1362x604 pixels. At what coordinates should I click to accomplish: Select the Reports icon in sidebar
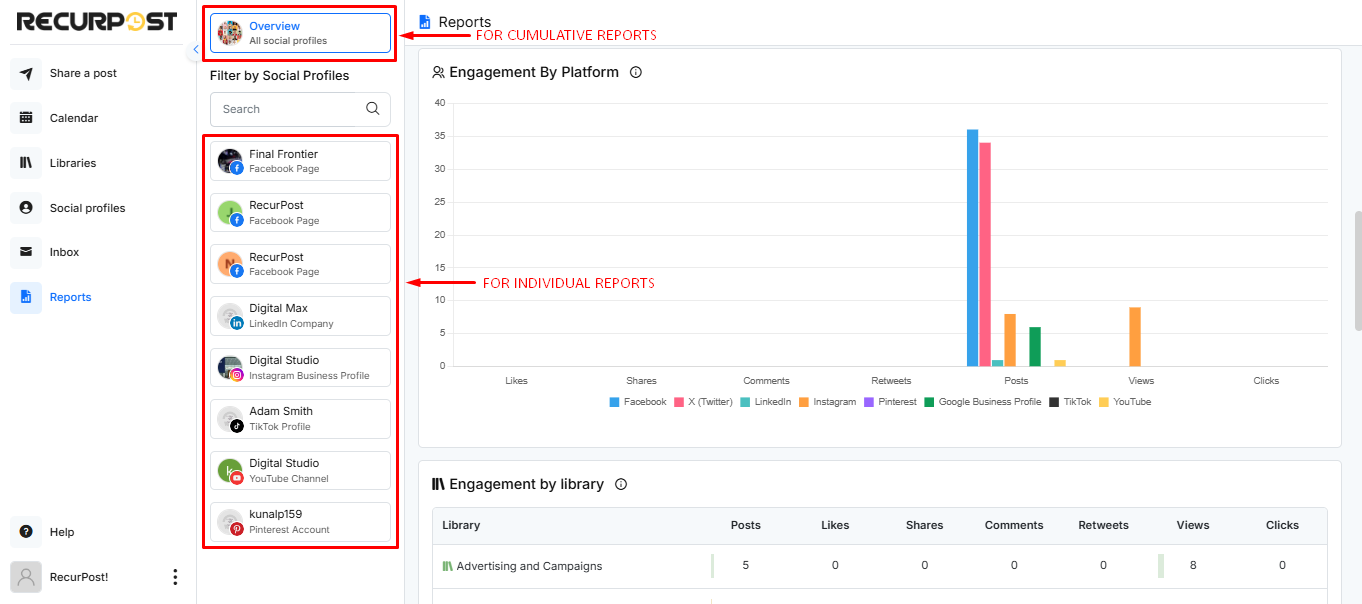[x=26, y=297]
